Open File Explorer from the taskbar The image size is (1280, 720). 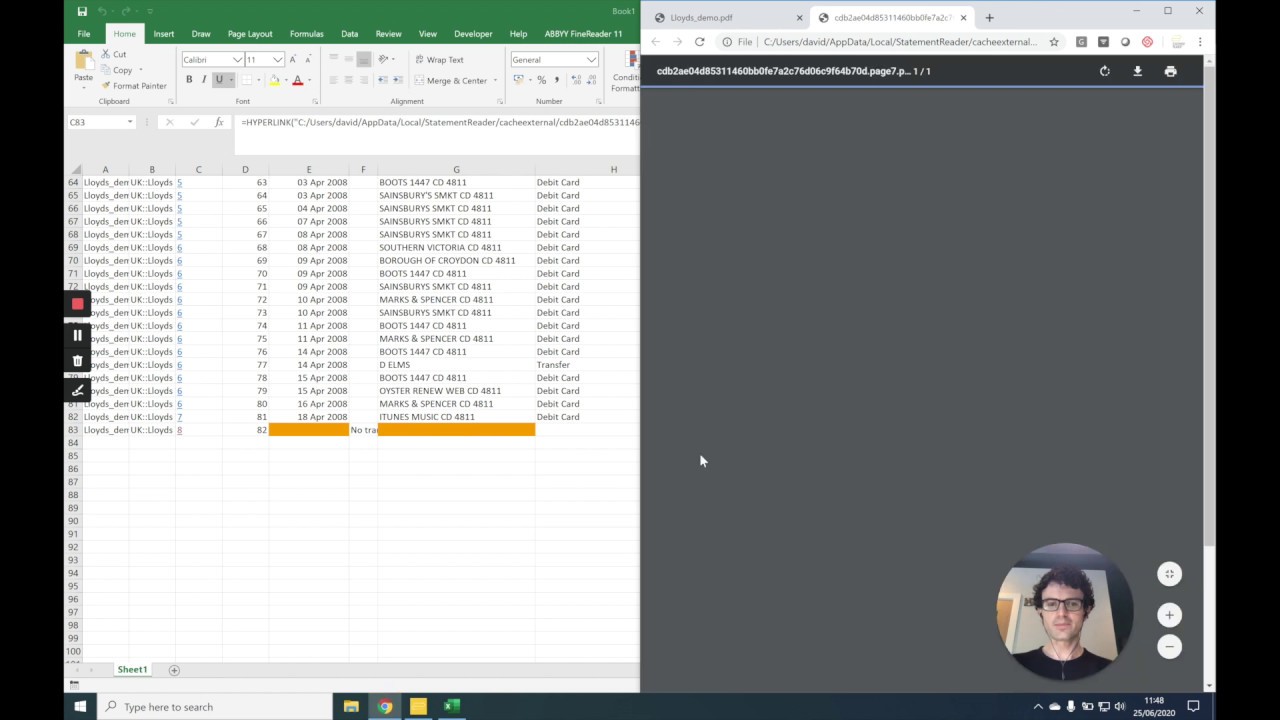click(351, 707)
